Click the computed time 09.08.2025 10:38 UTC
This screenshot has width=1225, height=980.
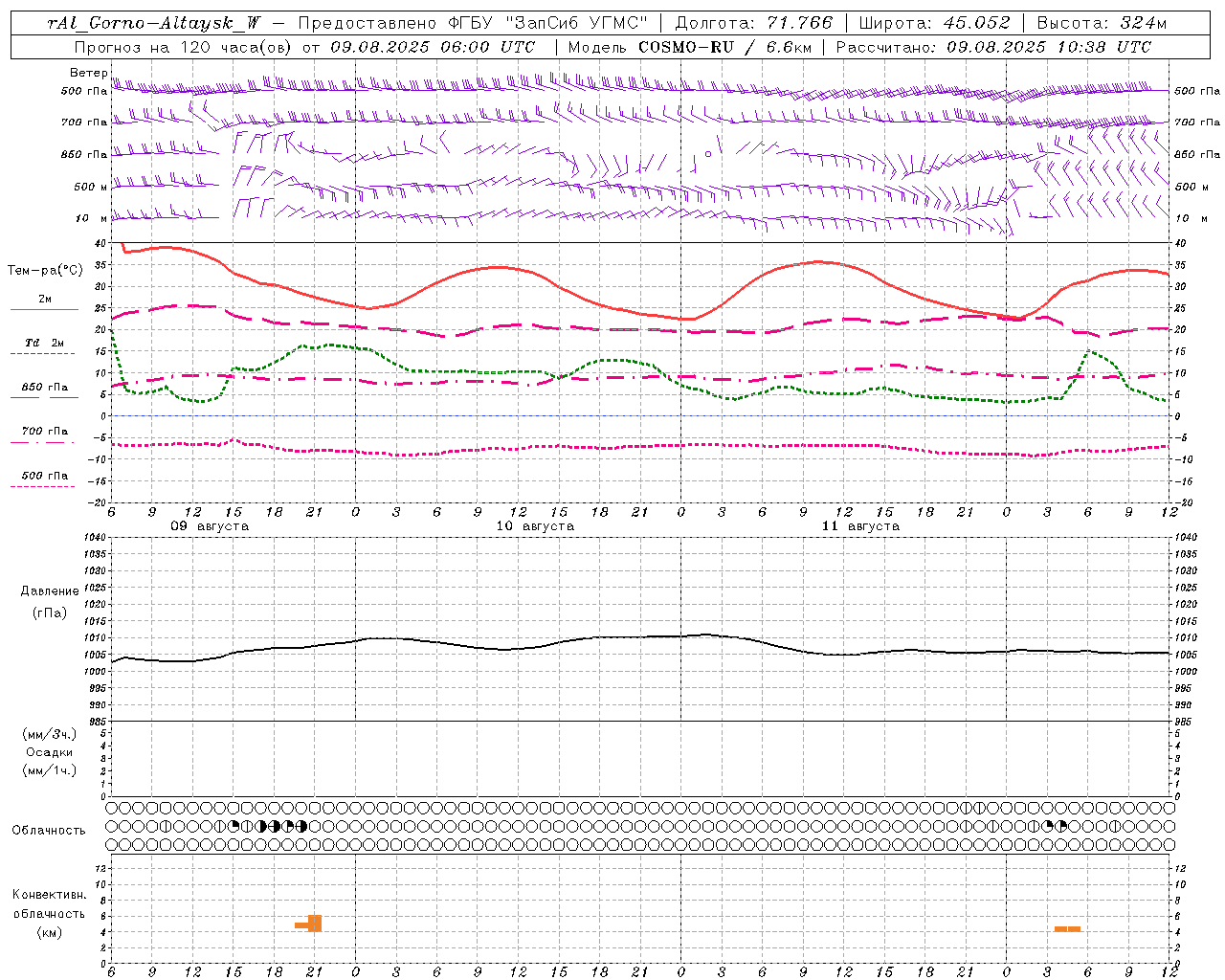(1049, 47)
